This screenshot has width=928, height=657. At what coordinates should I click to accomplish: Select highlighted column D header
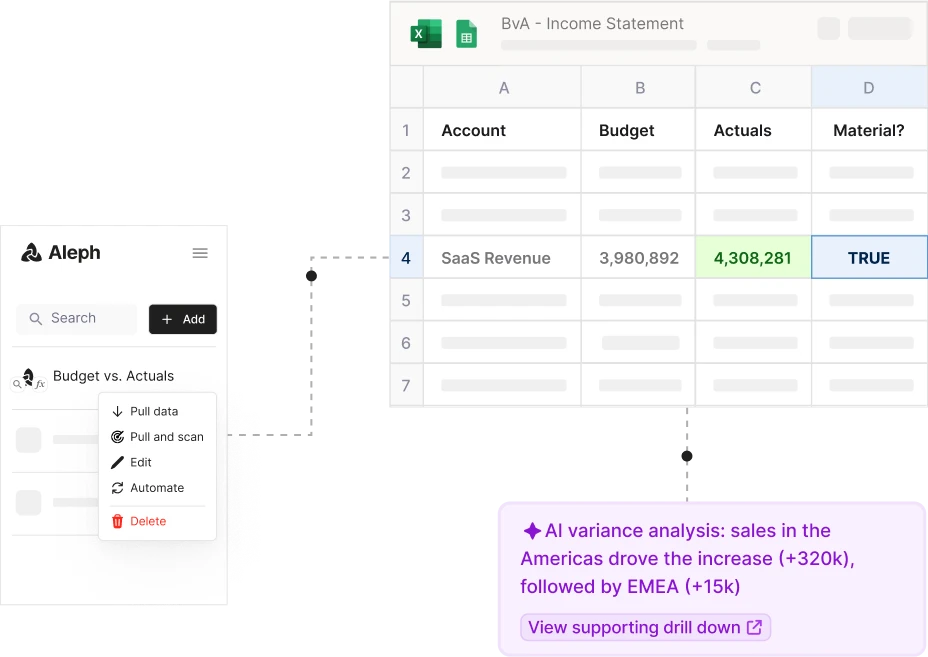click(x=869, y=88)
